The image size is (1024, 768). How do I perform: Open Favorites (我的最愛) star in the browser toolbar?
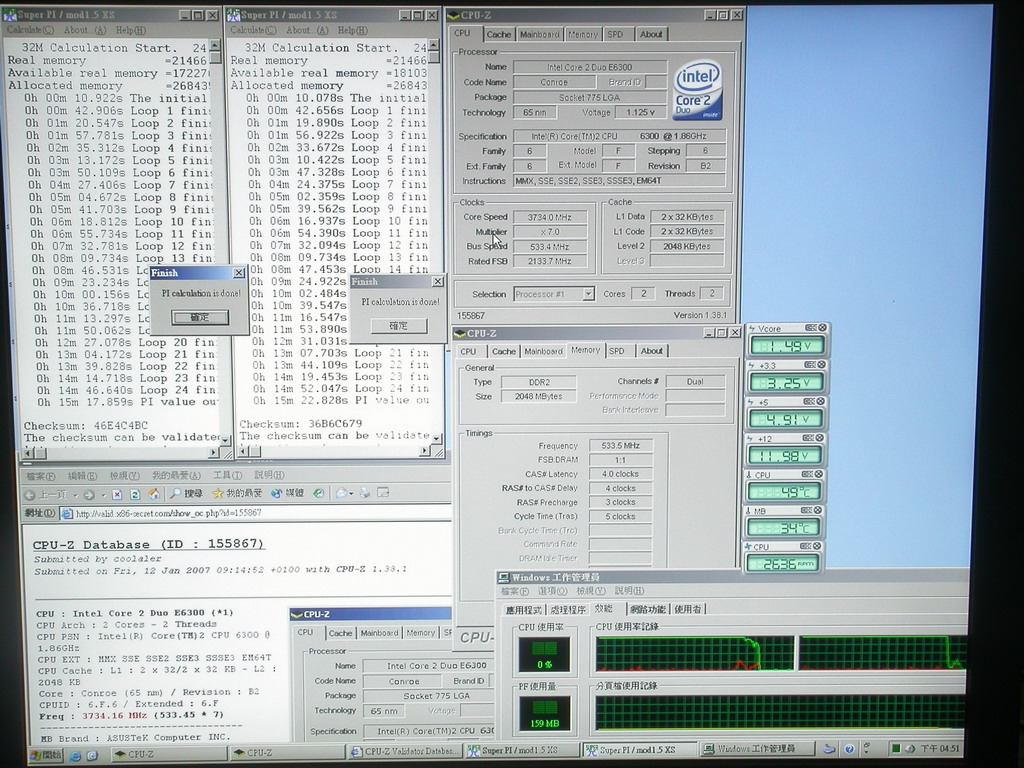click(237, 494)
